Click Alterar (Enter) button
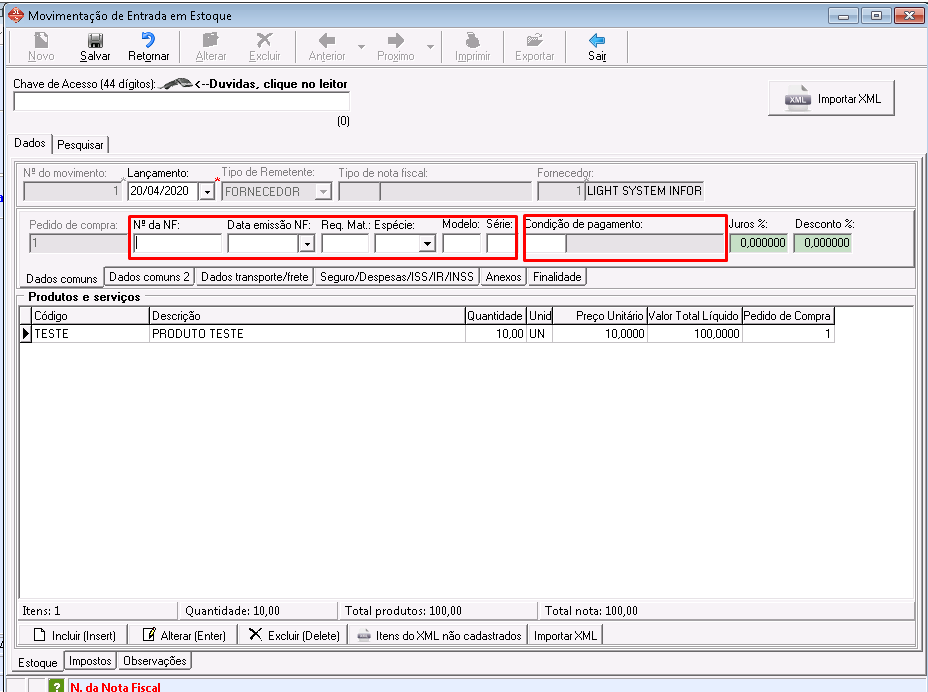The width and height of the screenshot is (928, 692). [x=183, y=635]
